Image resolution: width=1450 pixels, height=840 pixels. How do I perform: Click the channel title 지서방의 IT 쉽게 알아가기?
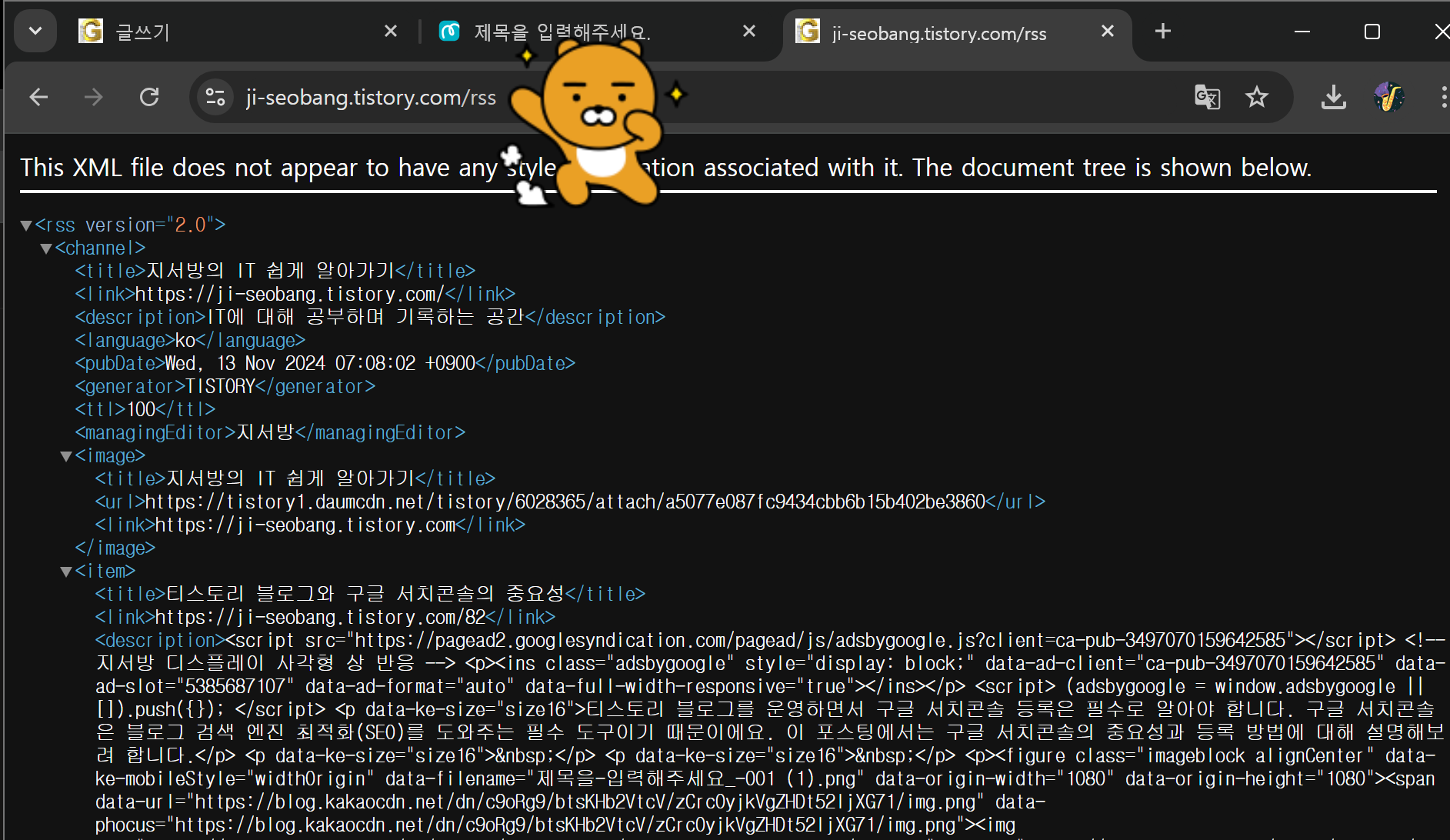pyautogui.click(x=270, y=271)
